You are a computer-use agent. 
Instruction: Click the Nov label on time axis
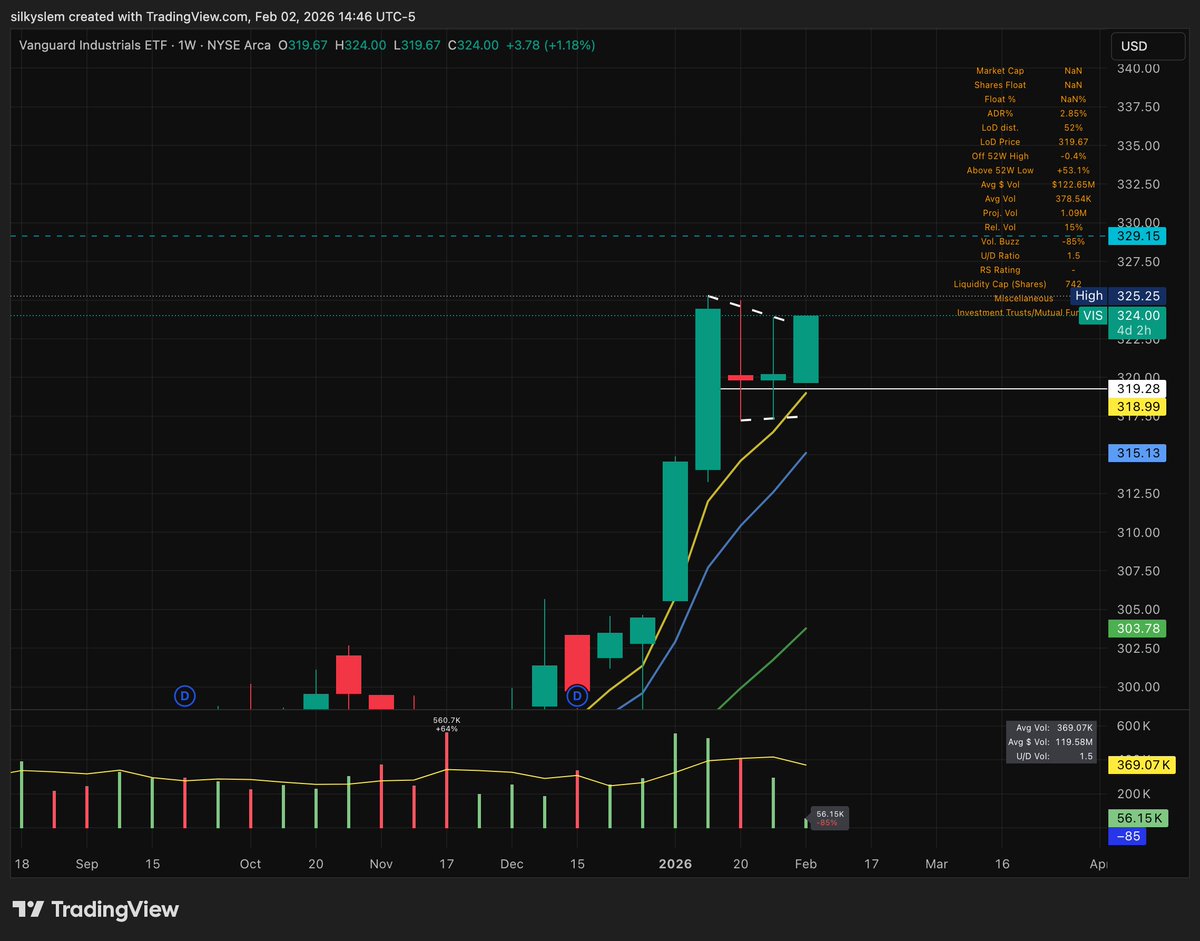click(x=380, y=863)
